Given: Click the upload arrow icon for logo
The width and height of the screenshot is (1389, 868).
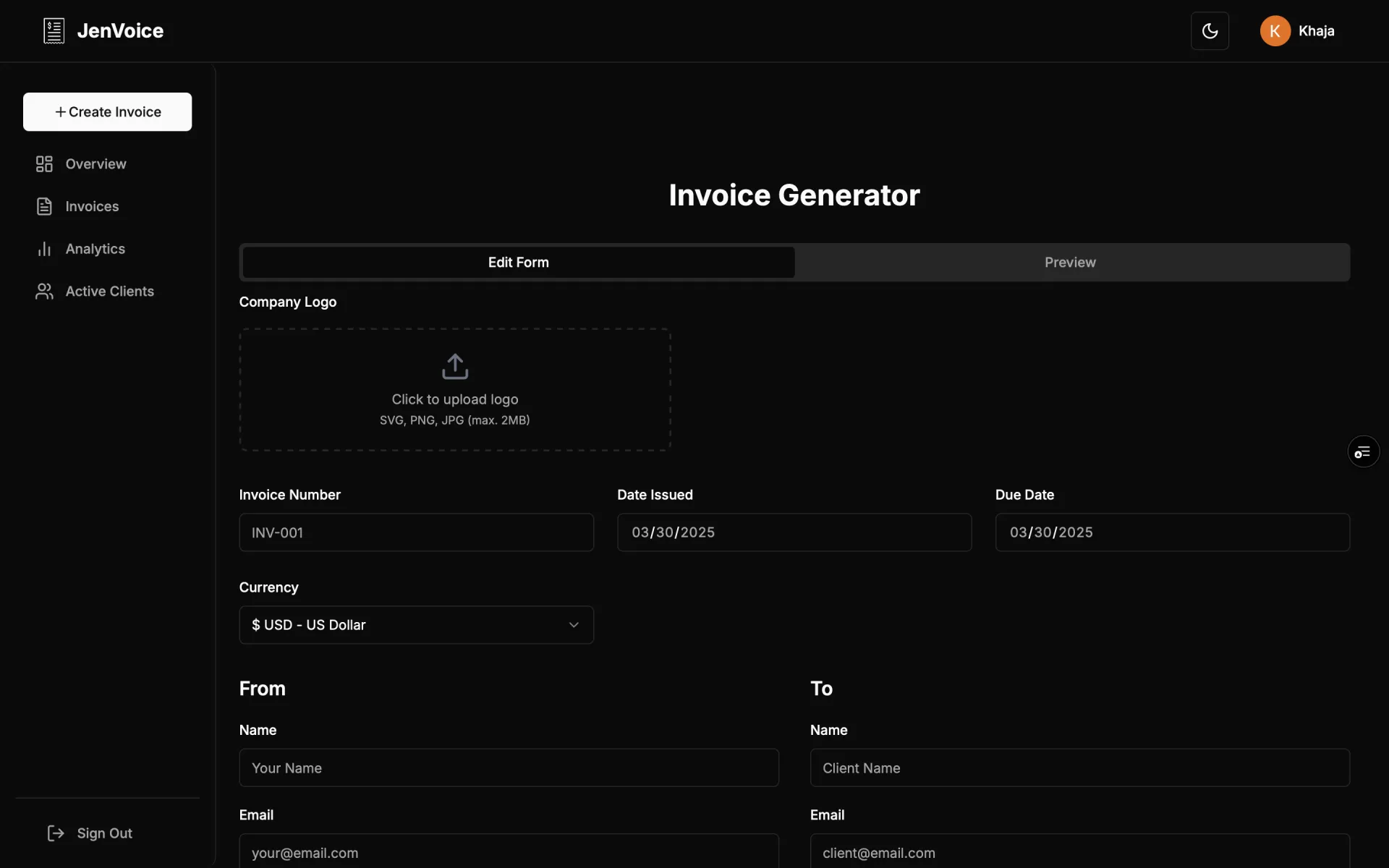Looking at the screenshot, I should click(x=455, y=367).
